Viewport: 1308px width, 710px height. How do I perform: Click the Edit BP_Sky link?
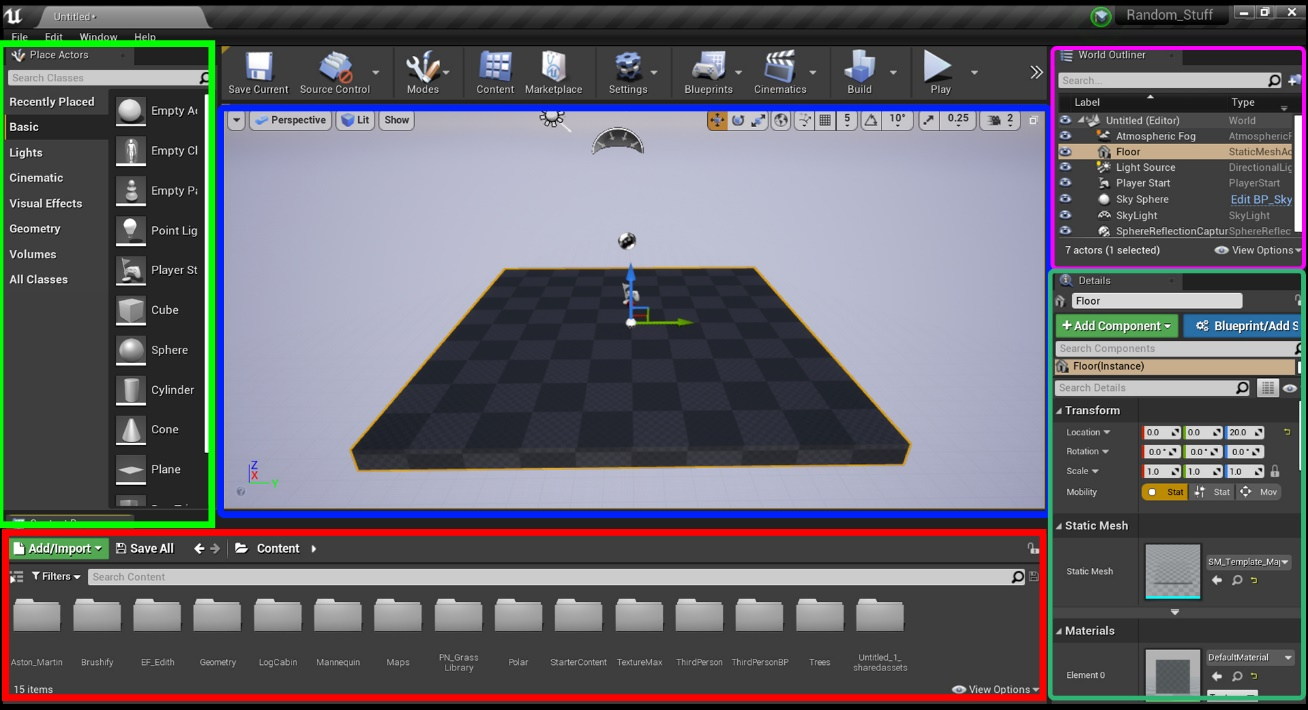tap(1260, 199)
